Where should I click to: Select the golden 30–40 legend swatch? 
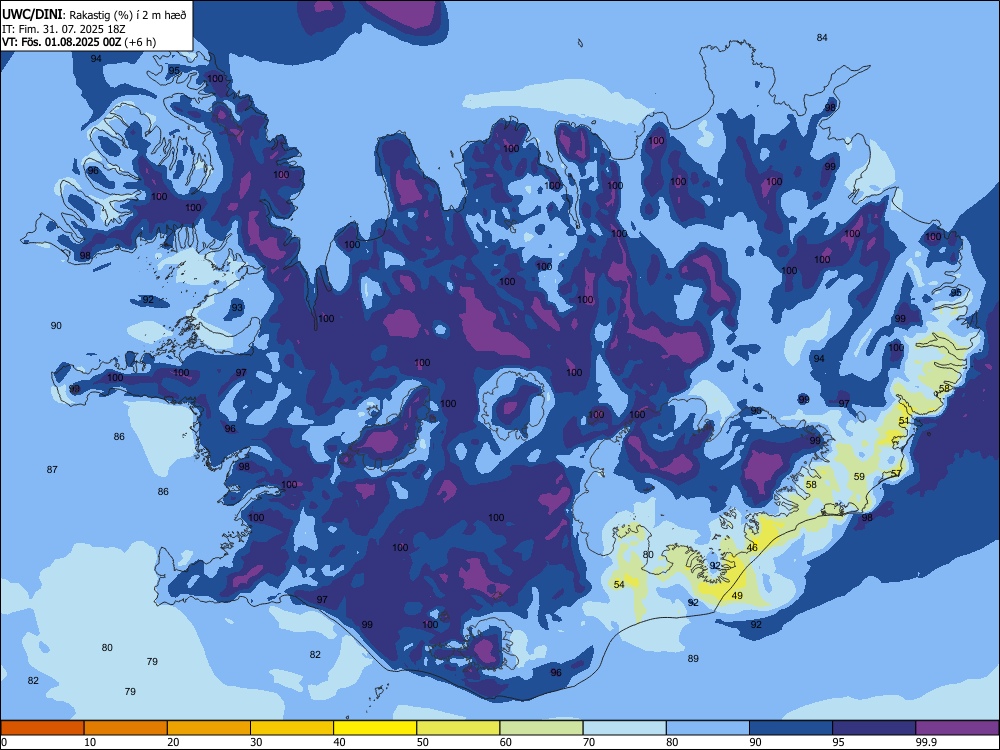pos(292,728)
